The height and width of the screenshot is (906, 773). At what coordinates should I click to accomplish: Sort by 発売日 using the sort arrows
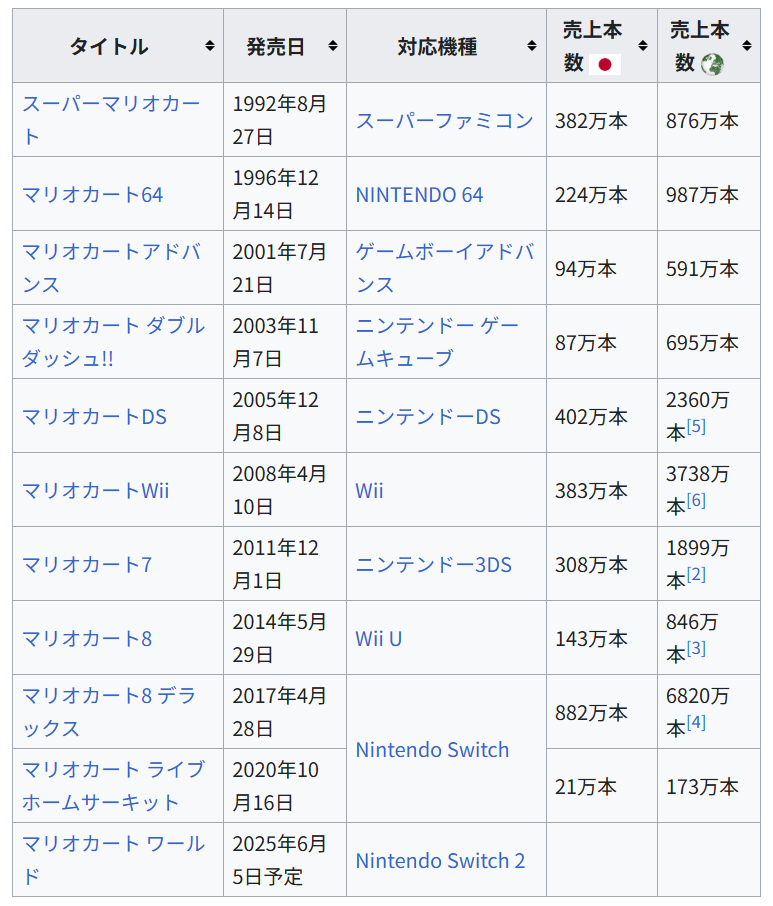click(x=333, y=46)
